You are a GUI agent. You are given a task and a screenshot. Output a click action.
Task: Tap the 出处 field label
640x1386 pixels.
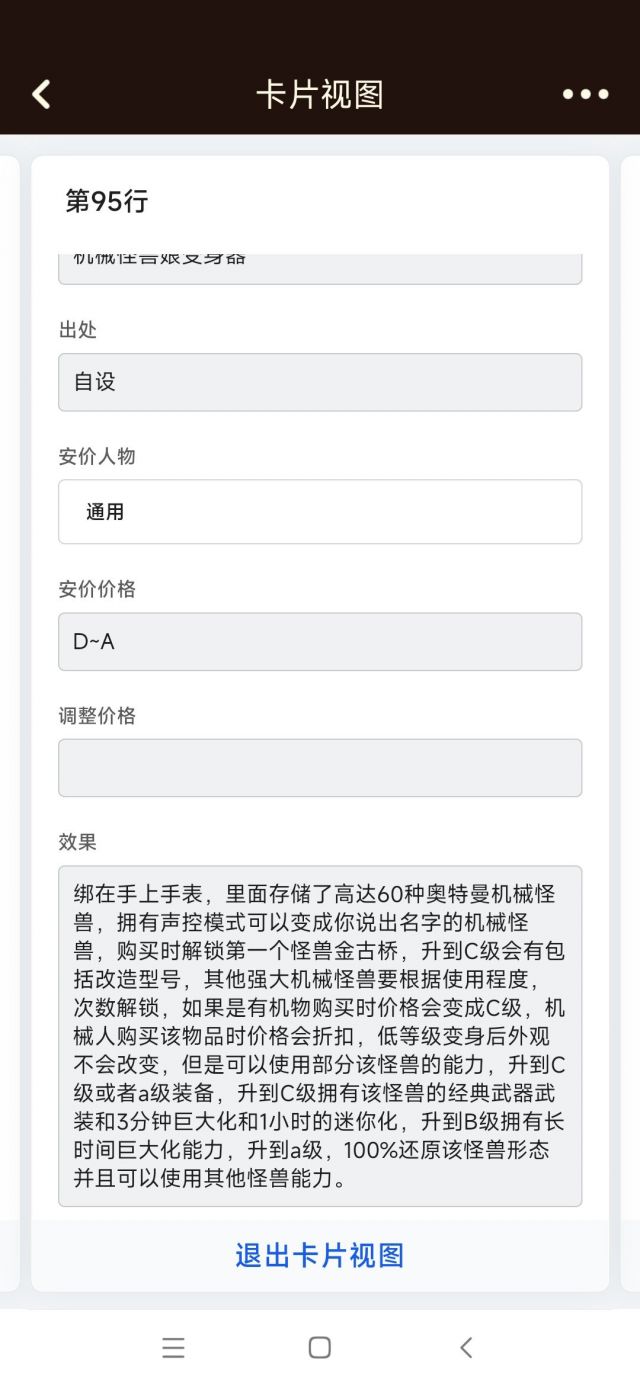tap(77, 329)
